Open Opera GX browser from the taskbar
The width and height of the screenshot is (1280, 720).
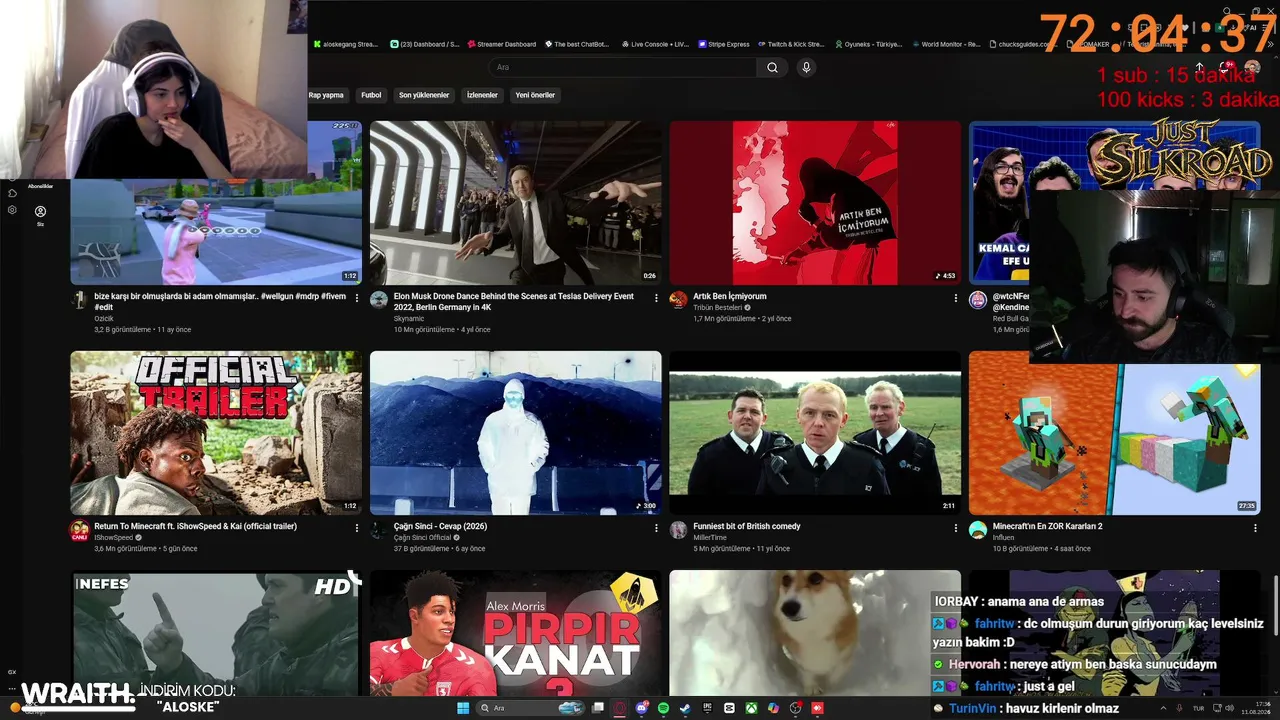(619, 708)
